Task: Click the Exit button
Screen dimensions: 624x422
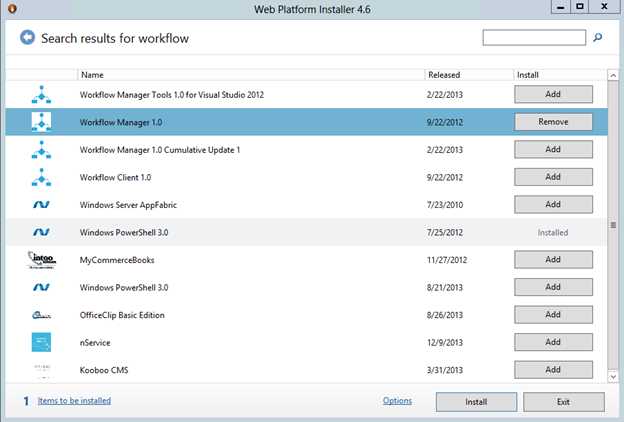Action: point(564,402)
